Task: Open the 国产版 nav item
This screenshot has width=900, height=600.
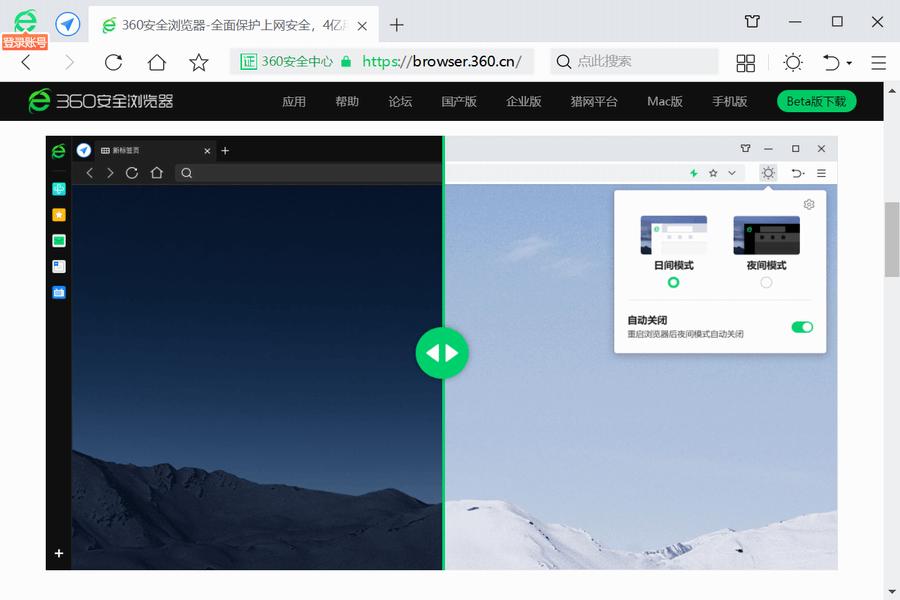Action: coord(459,102)
